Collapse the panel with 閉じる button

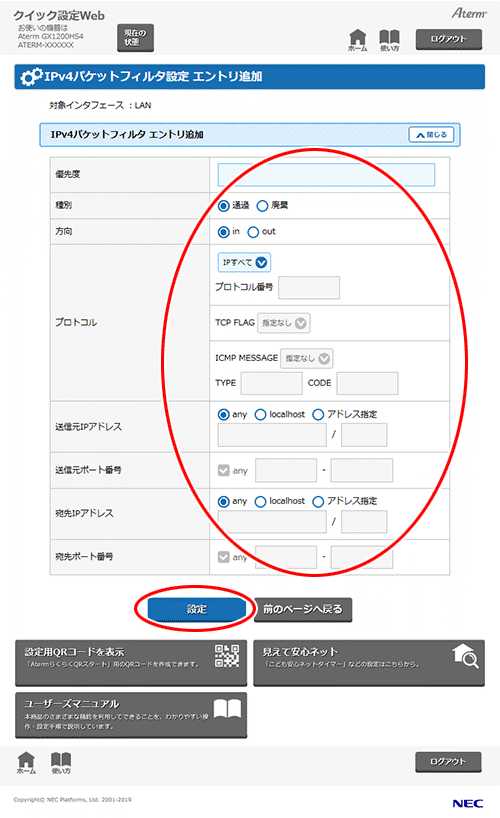pos(431,135)
